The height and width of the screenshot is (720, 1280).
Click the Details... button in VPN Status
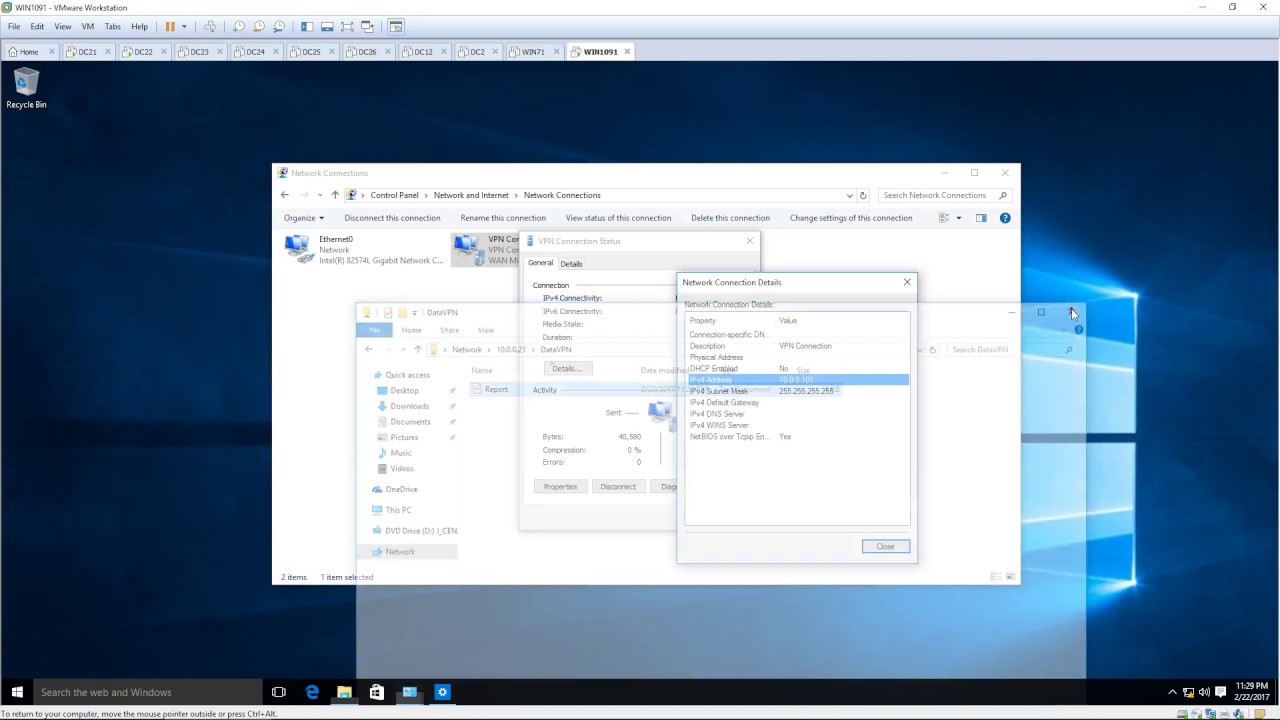(x=566, y=369)
